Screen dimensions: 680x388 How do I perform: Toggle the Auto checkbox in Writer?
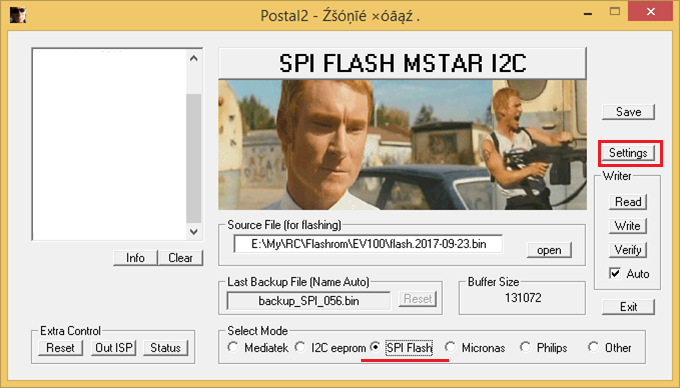[x=615, y=274]
